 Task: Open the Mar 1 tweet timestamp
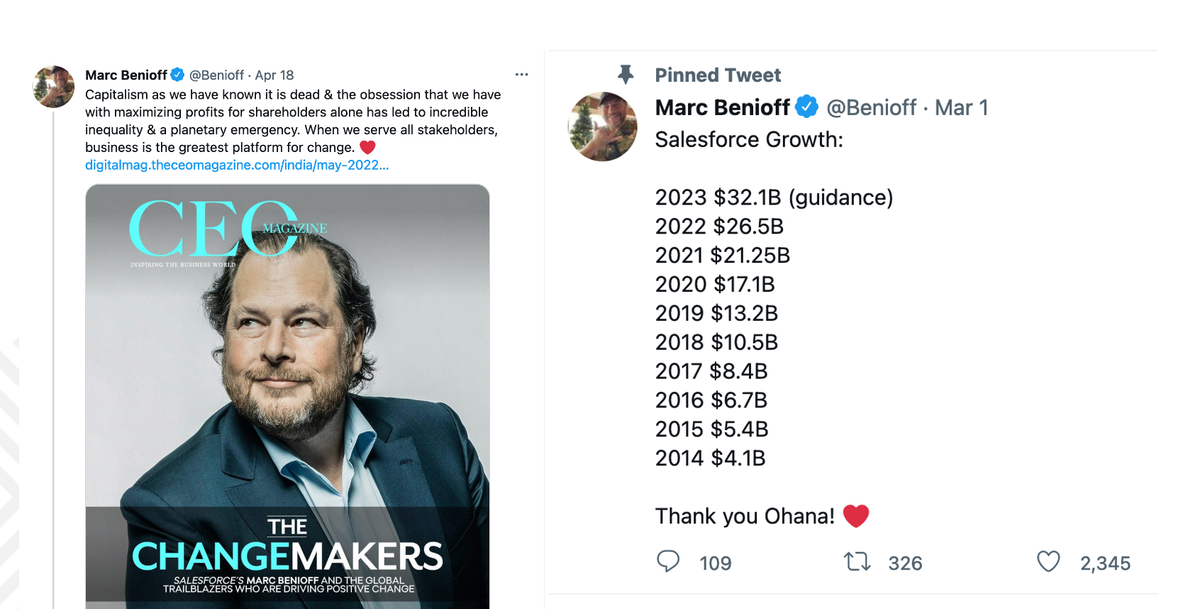point(961,107)
